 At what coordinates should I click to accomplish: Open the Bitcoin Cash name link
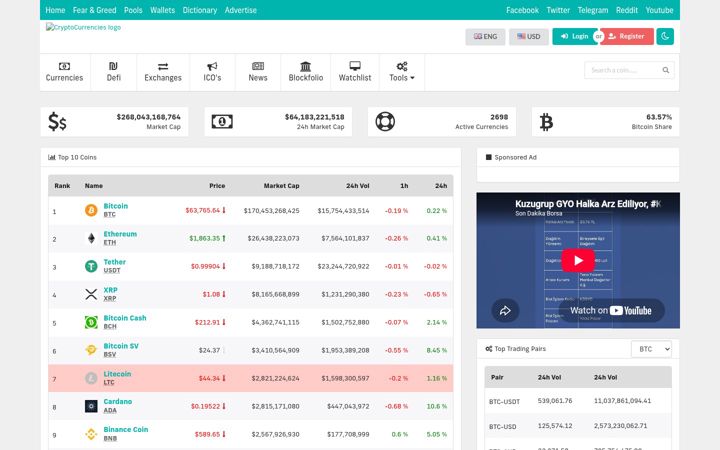coord(125,318)
